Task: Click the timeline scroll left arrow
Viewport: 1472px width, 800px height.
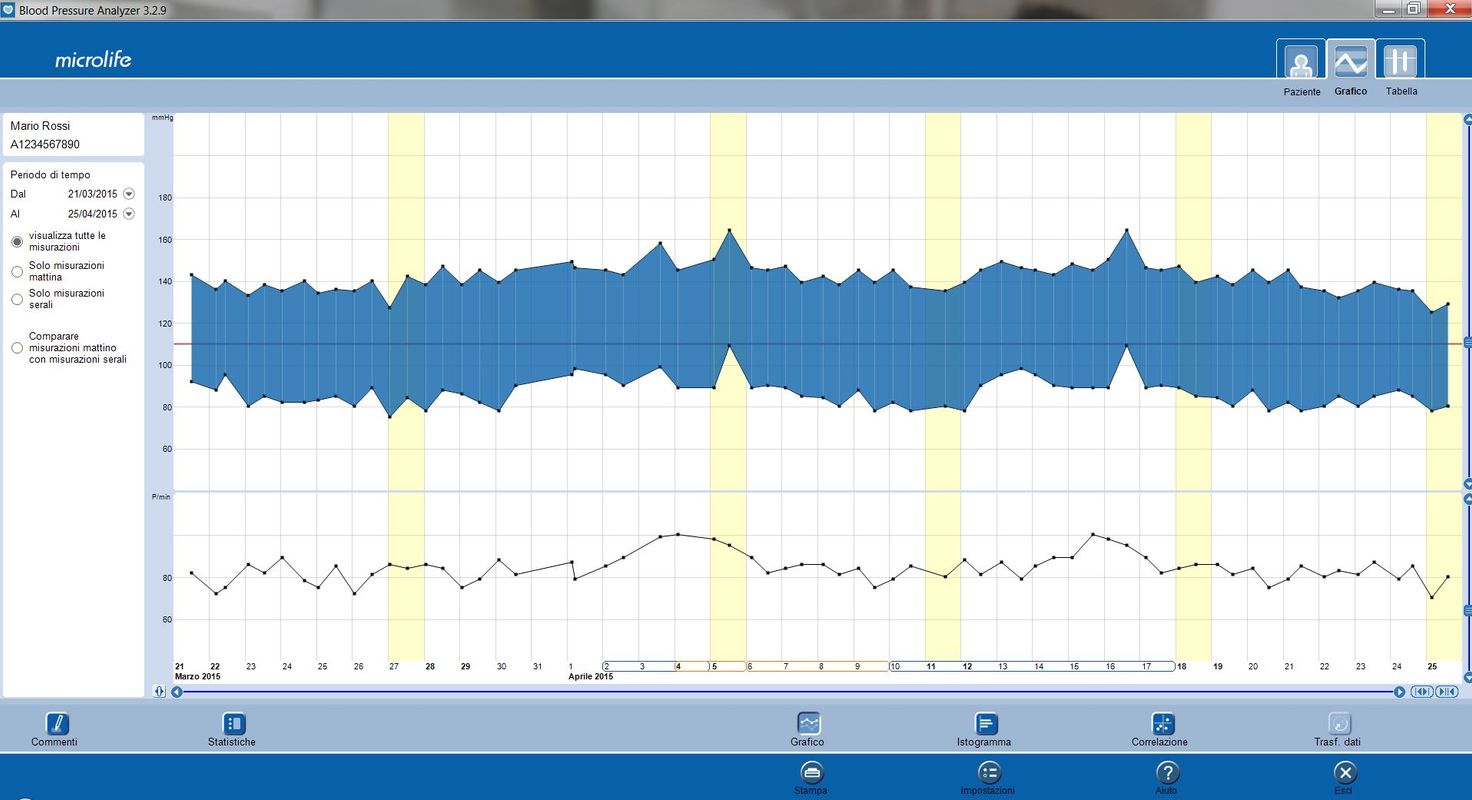Action: coord(177,692)
